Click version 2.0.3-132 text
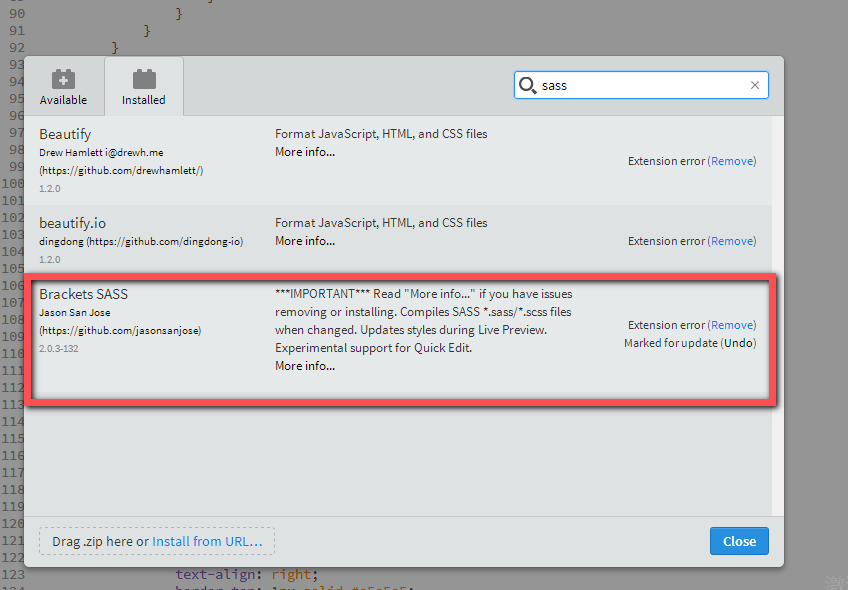The width and height of the screenshot is (848, 590). pos(58,349)
